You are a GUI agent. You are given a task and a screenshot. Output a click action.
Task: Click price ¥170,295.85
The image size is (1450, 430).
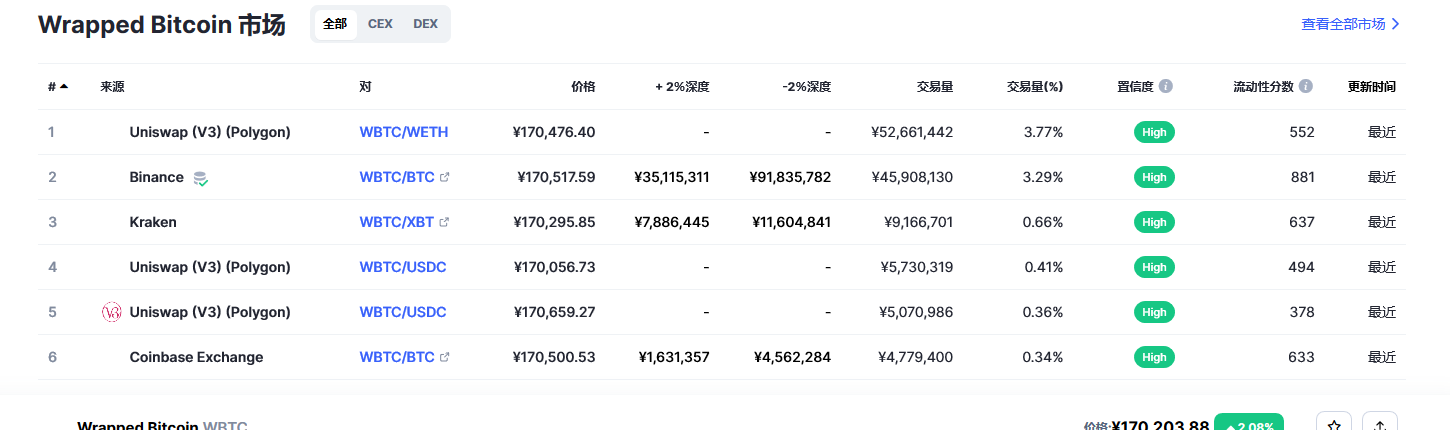point(554,222)
